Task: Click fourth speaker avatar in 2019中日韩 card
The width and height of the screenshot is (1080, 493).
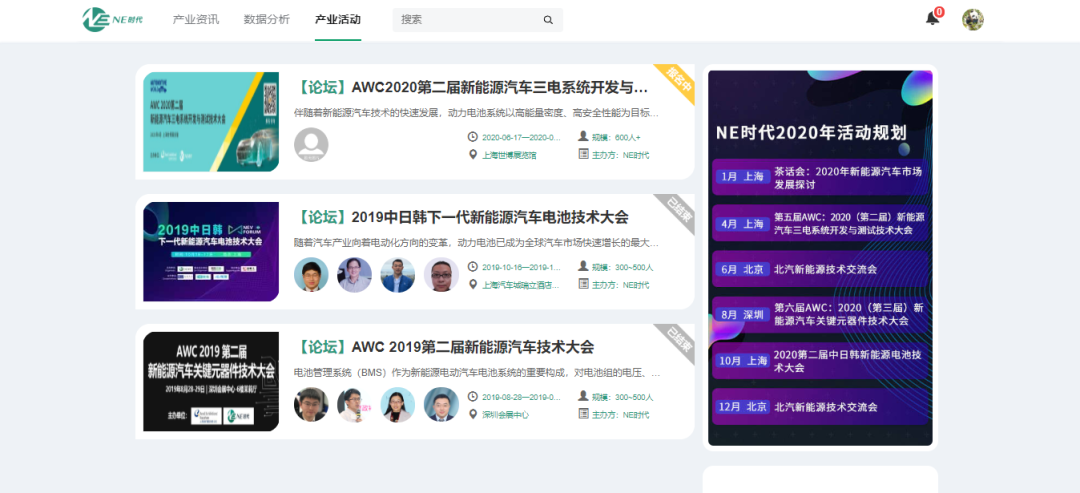Action: click(441, 275)
